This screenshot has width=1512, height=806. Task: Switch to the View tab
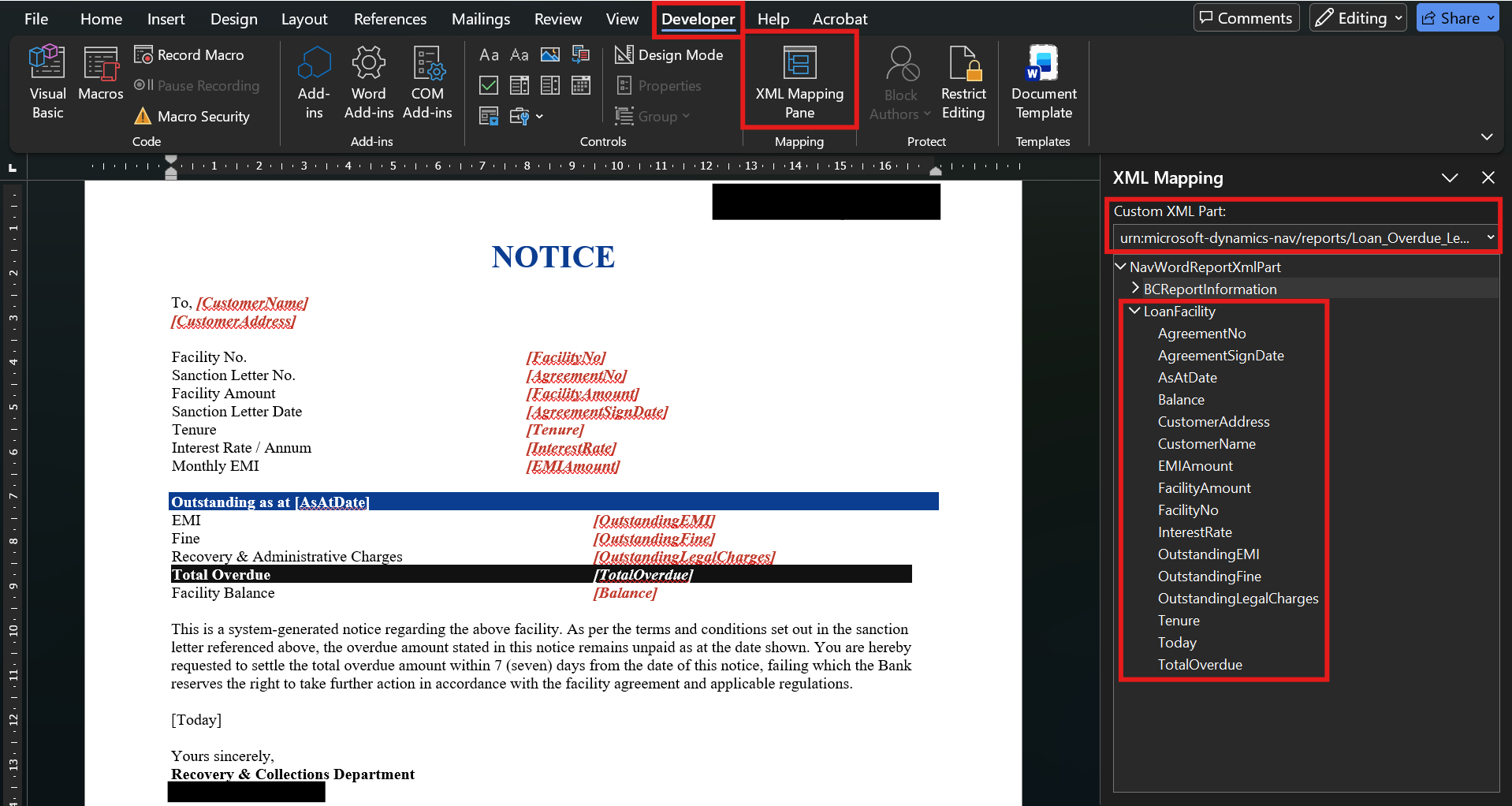click(x=622, y=19)
